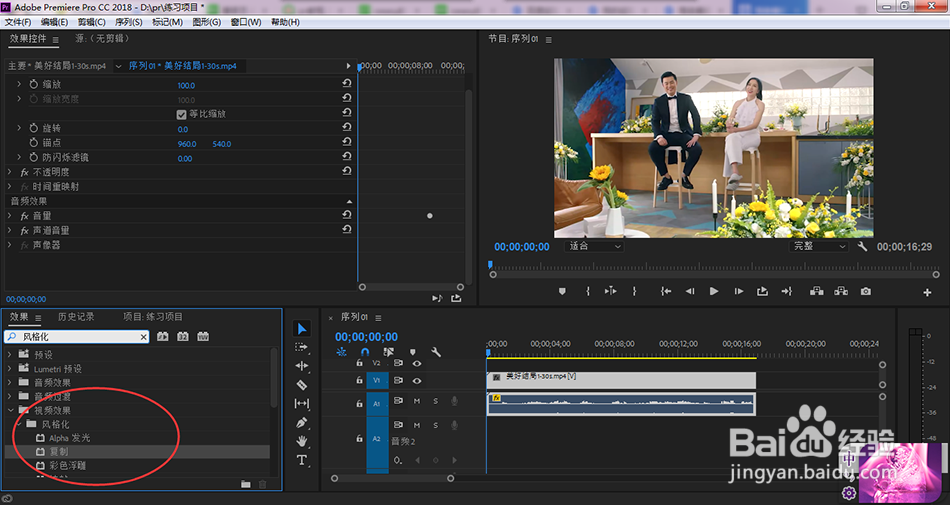Viewport: 950px width, 505px height.
Task: Expand the 声道音量 effect
Action: click(x=9, y=230)
